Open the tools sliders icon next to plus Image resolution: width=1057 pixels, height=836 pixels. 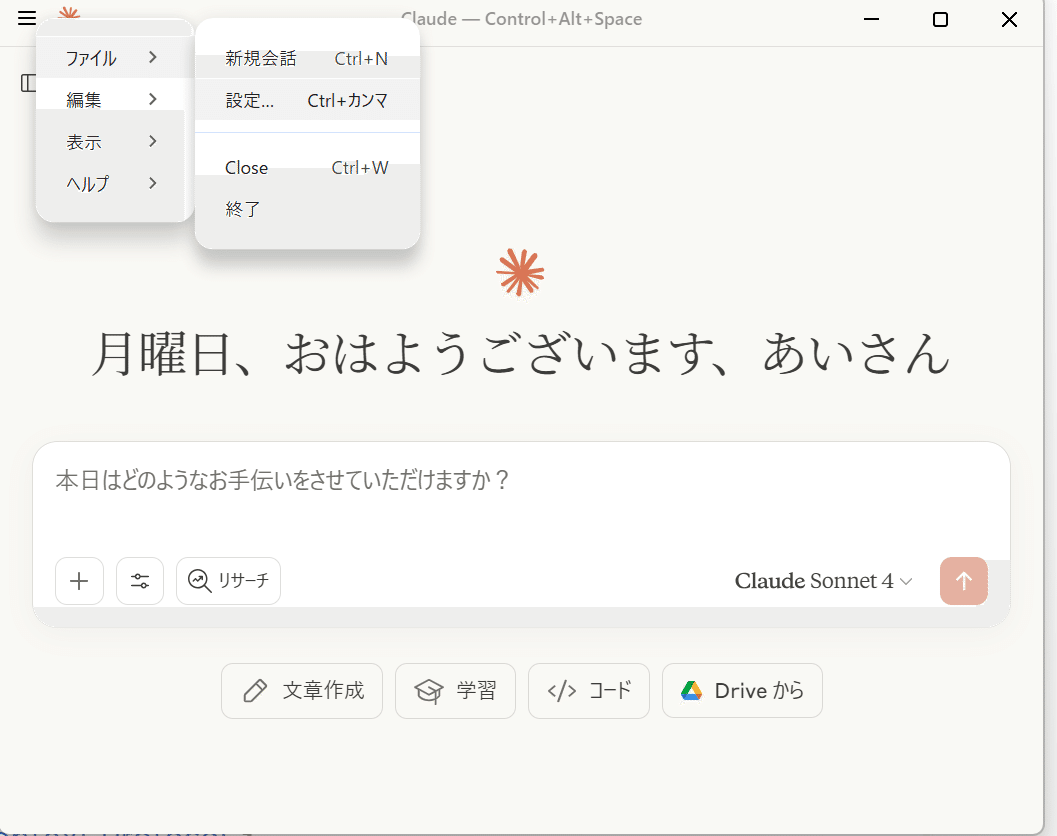coord(140,581)
